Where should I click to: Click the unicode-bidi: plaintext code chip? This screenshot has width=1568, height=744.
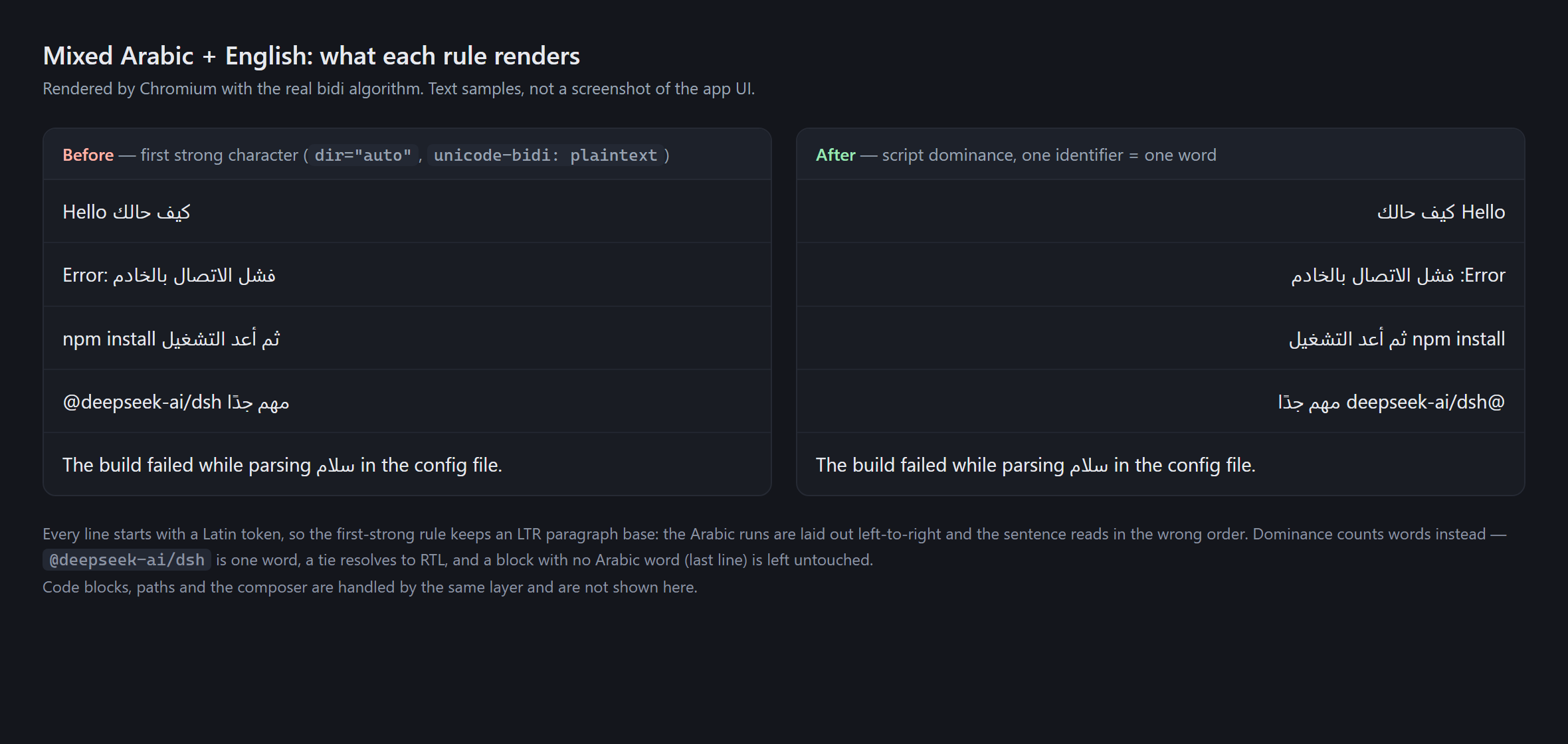coord(545,155)
